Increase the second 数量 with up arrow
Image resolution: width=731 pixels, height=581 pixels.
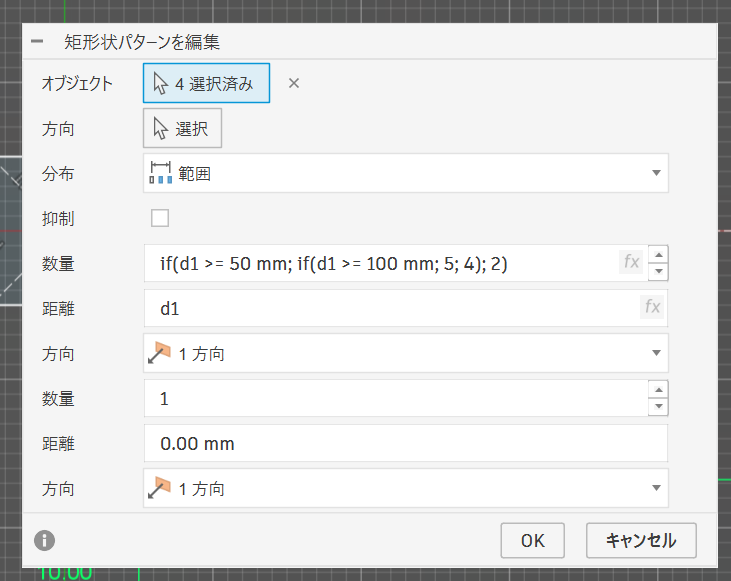(x=658, y=389)
